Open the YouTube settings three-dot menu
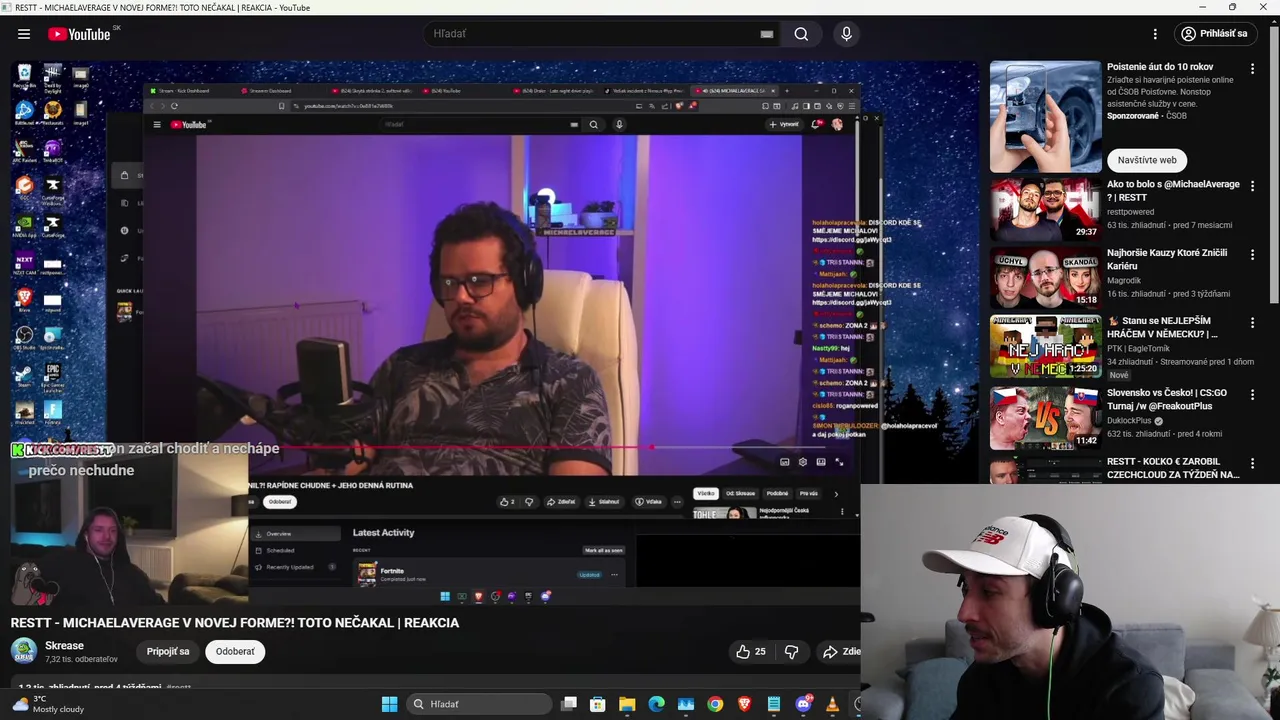Screen dimensions: 1280x720 point(1155,34)
